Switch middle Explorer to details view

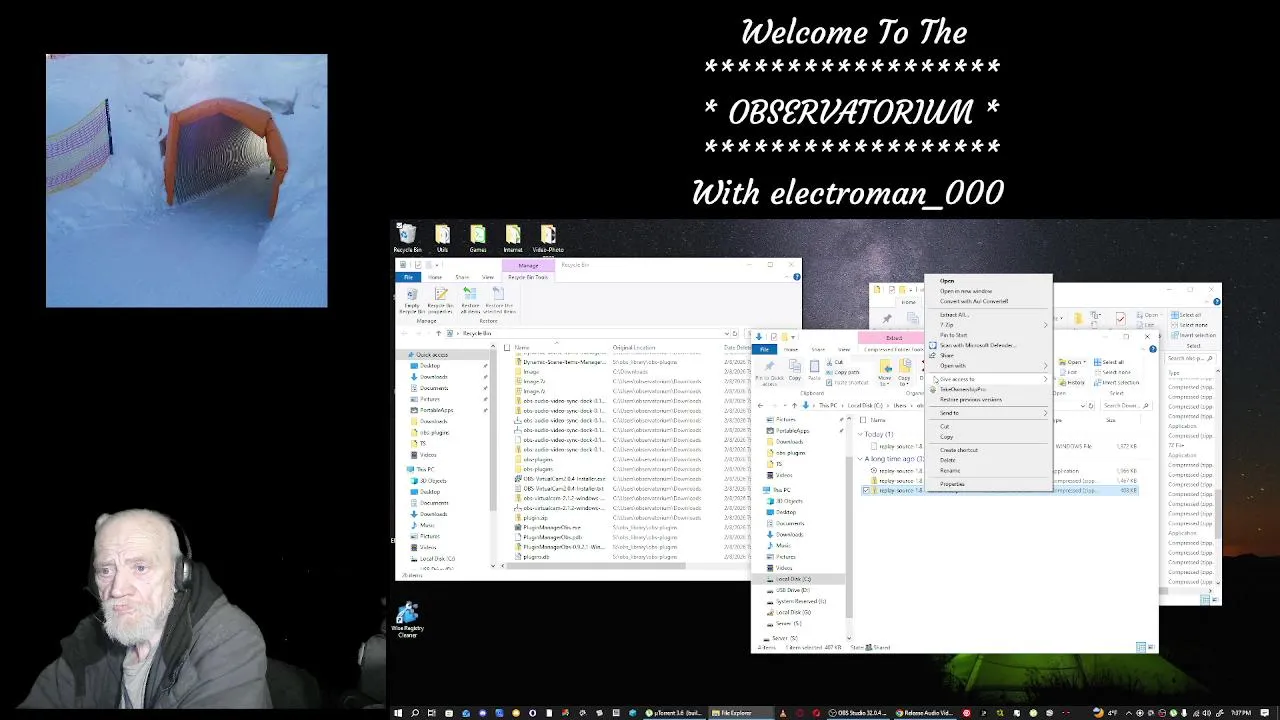(1141, 647)
